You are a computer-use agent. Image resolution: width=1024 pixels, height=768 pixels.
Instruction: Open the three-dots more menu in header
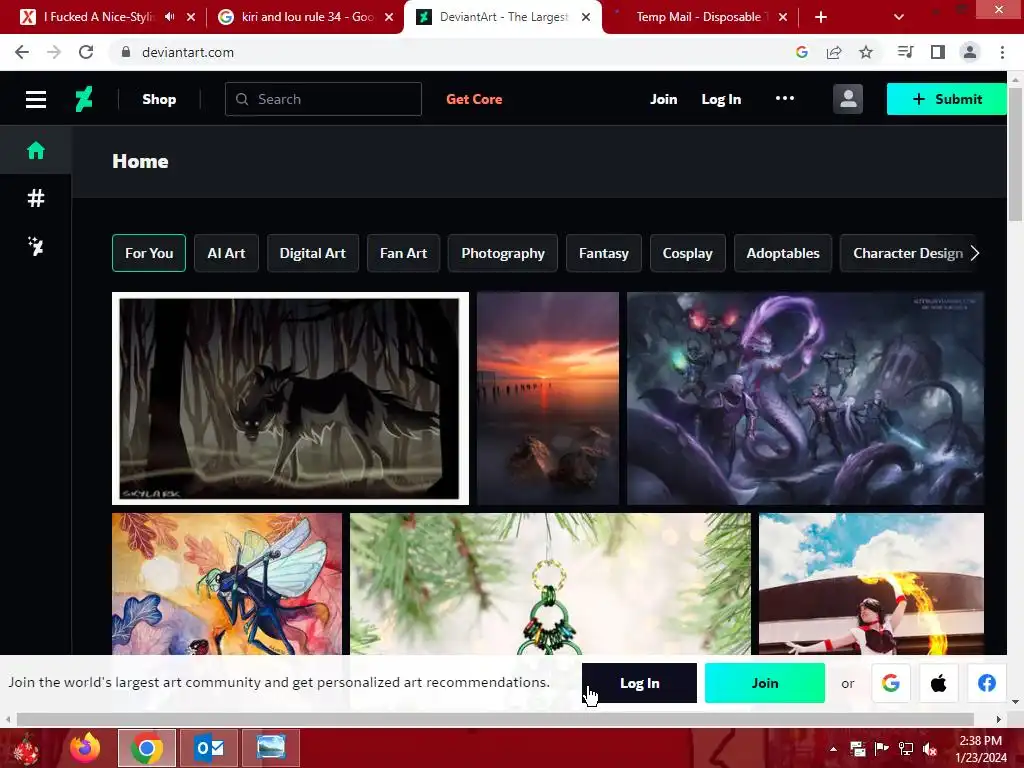tap(784, 98)
